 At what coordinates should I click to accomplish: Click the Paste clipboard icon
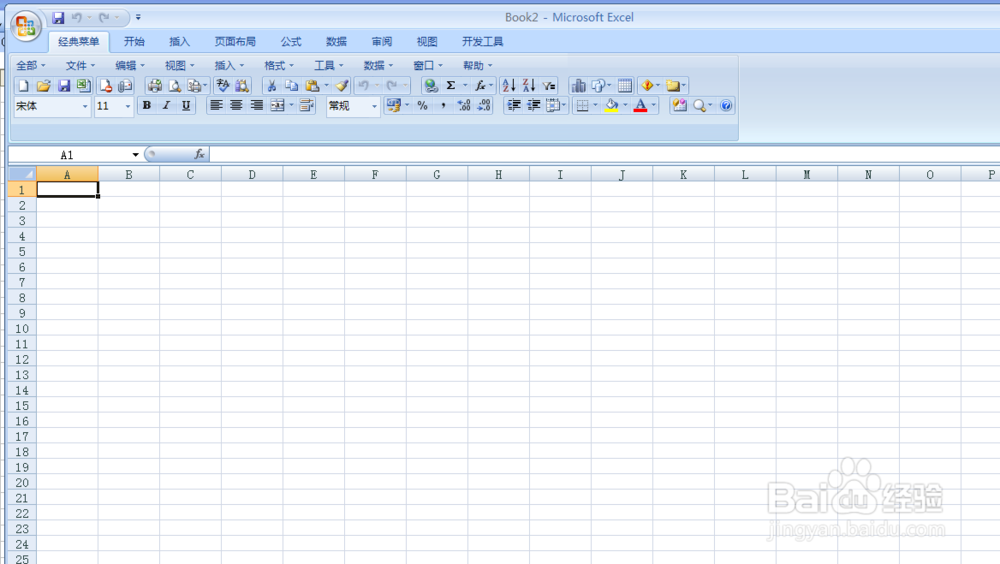pos(312,85)
